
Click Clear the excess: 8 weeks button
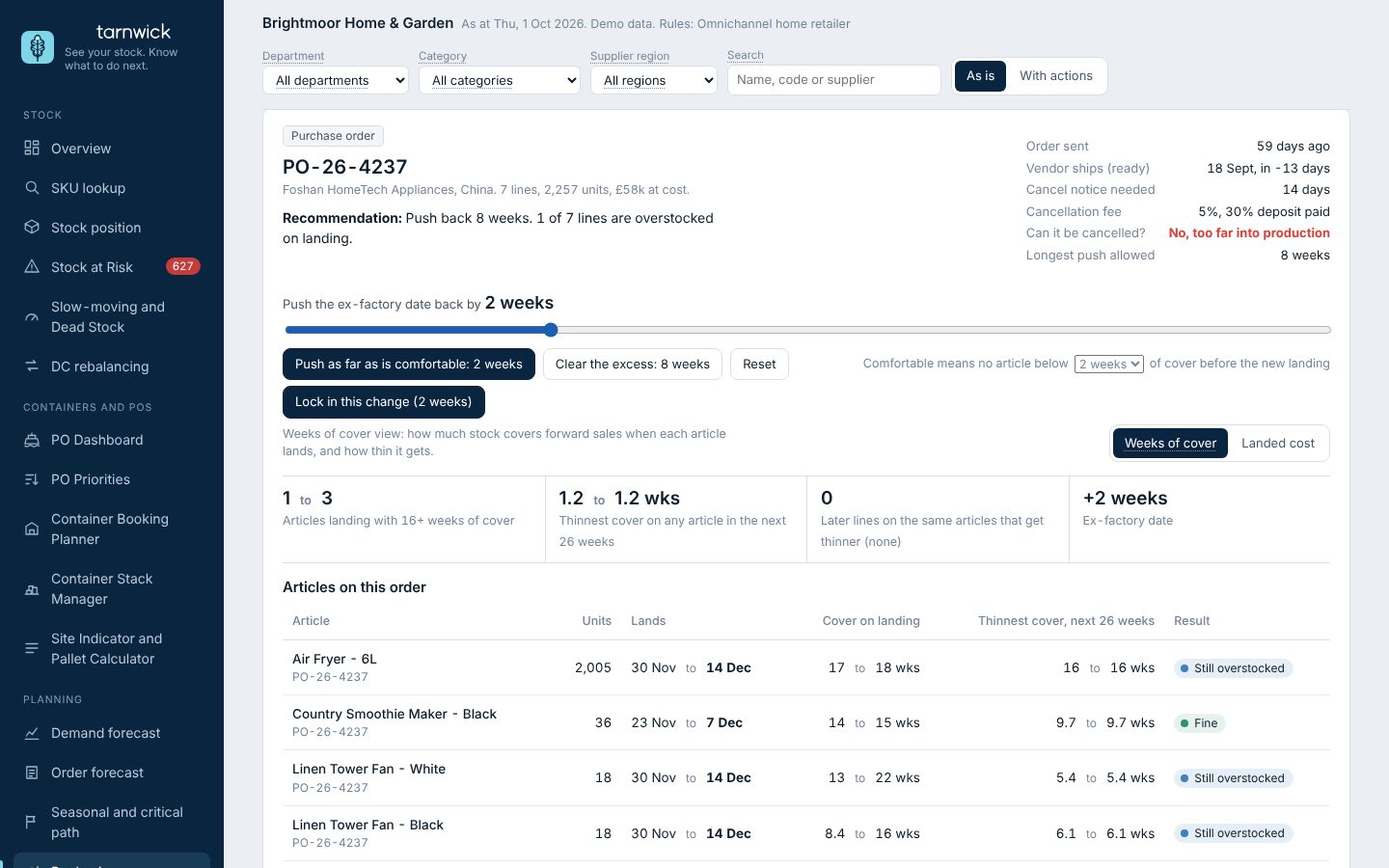[x=633, y=364]
